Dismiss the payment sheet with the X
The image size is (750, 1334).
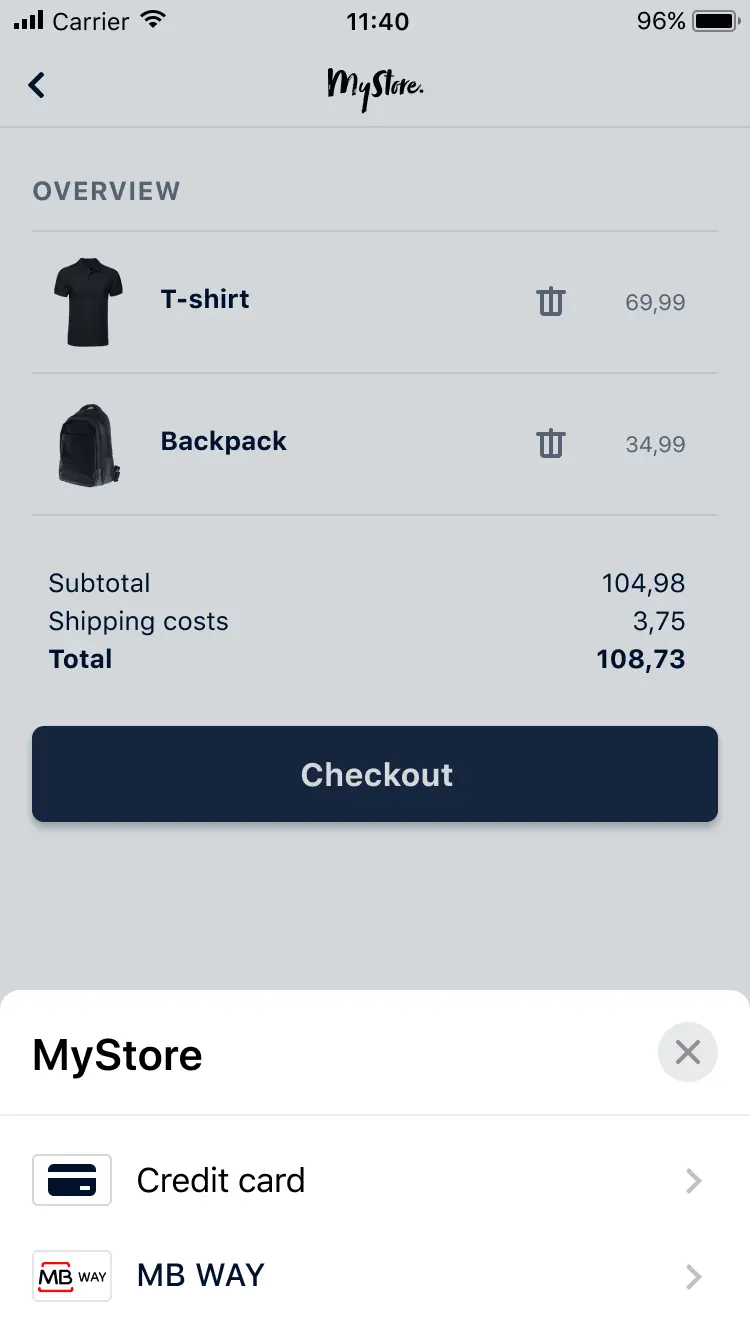click(x=688, y=1052)
